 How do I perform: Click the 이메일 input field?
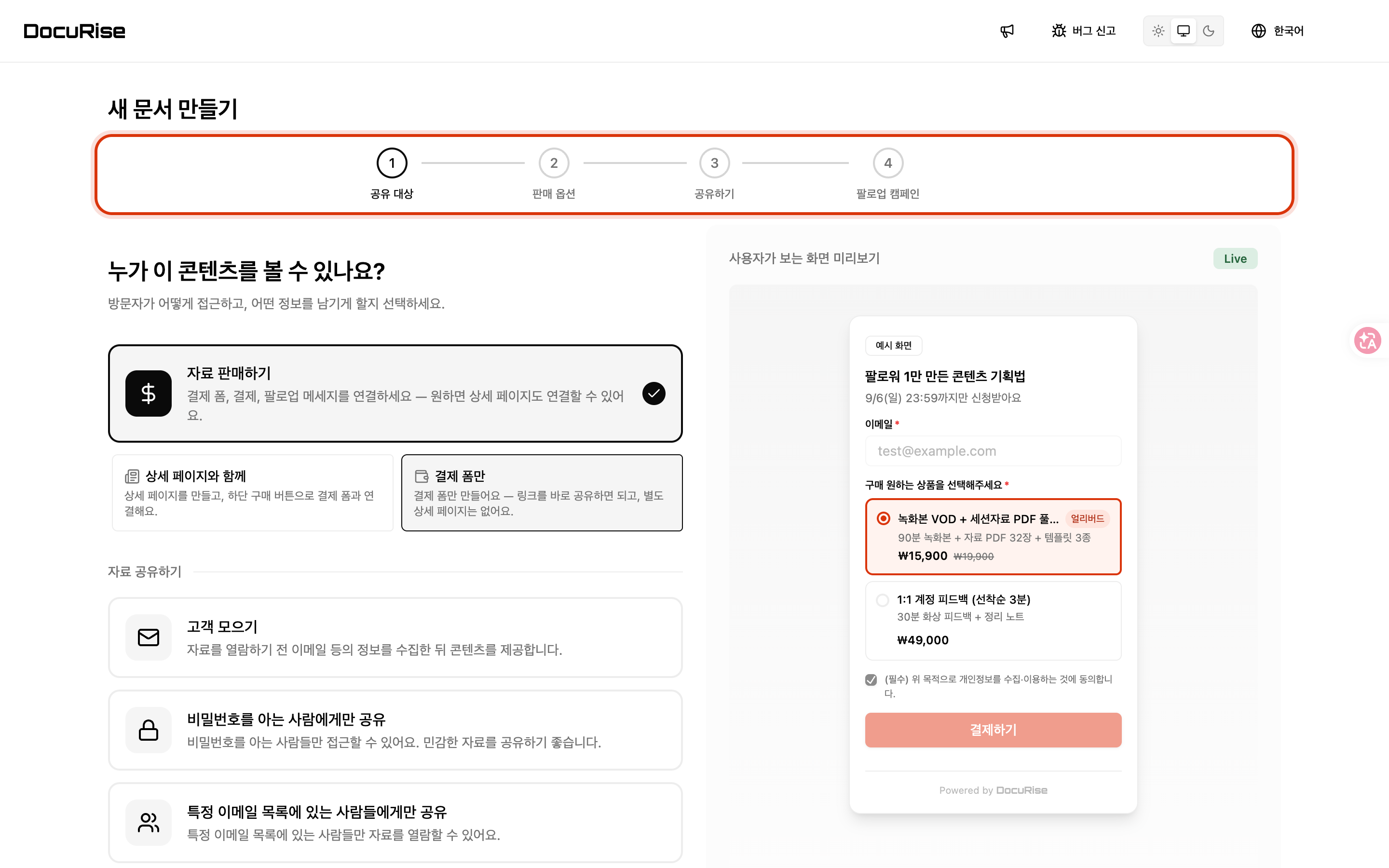(x=993, y=451)
